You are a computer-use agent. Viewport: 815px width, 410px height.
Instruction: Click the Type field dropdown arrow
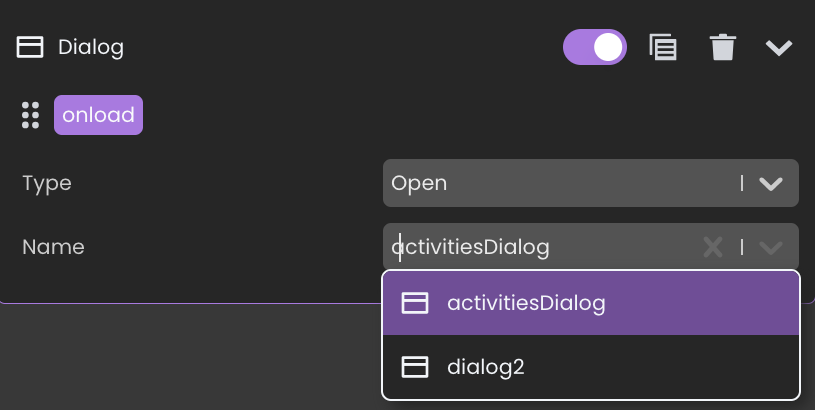771,183
